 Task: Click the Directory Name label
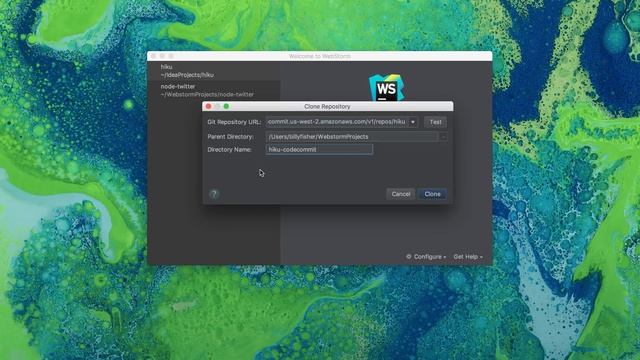coord(229,149)
